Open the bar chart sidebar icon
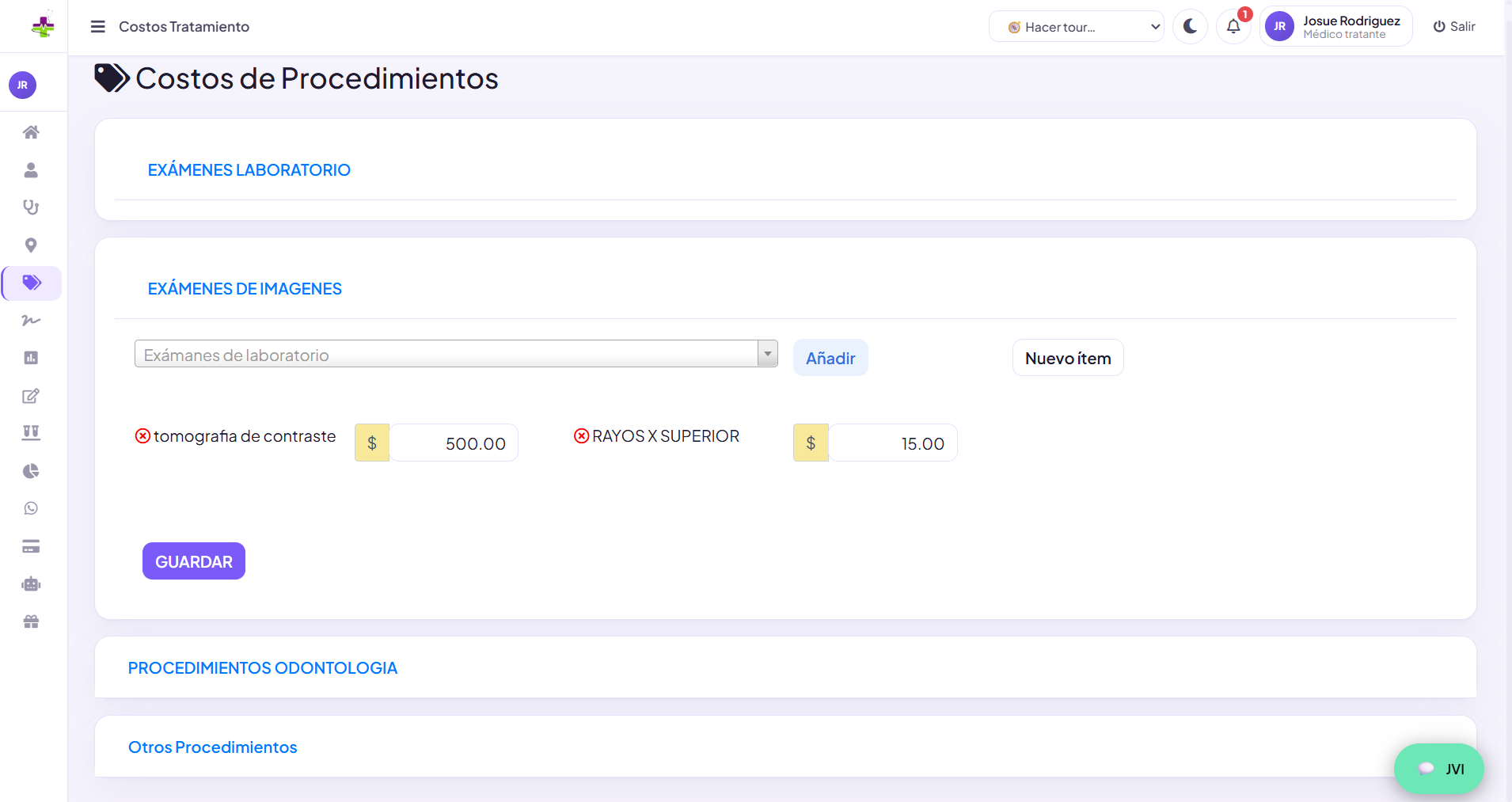 point(31,358)
